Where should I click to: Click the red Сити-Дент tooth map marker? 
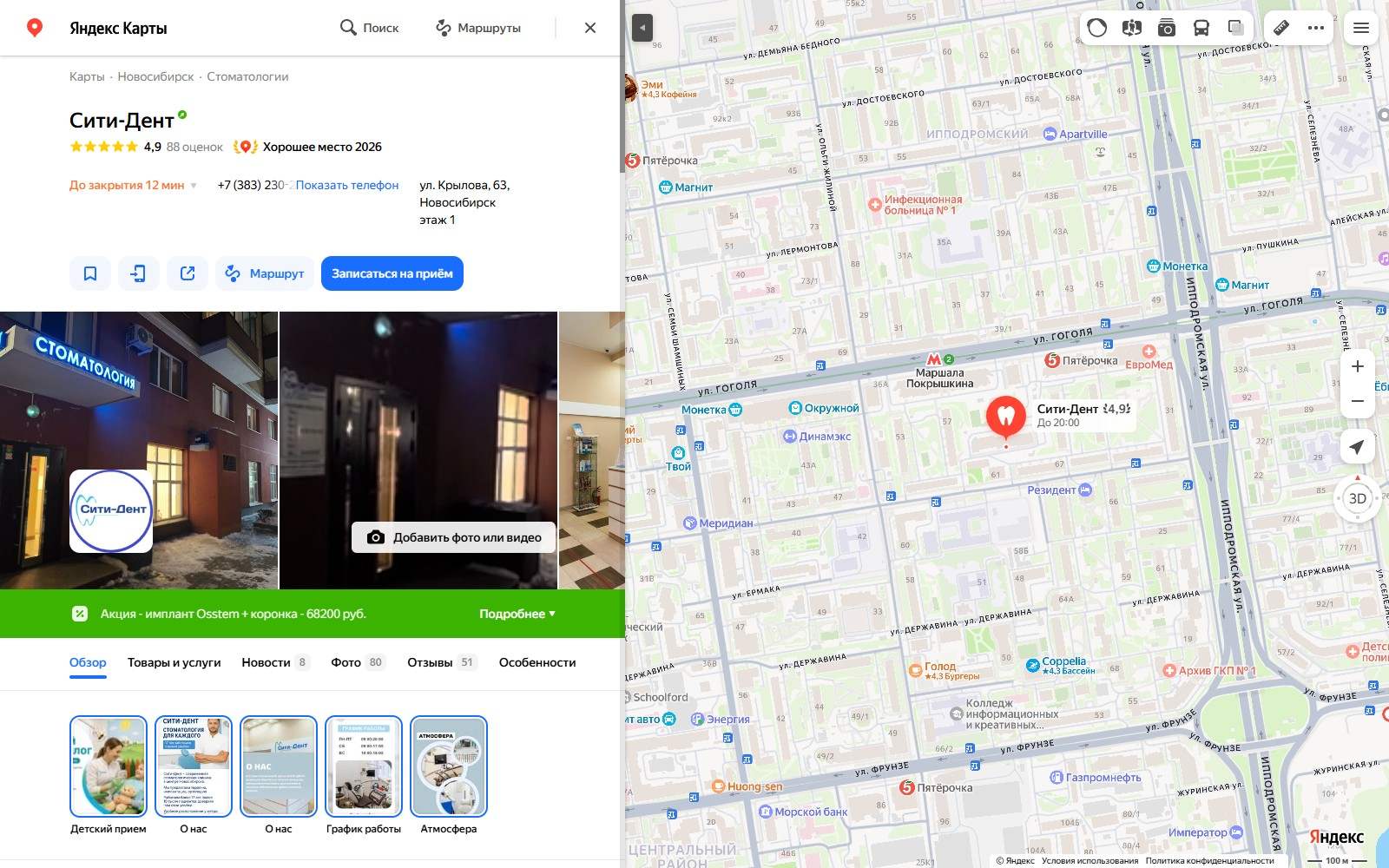(x=1006, y=418)
